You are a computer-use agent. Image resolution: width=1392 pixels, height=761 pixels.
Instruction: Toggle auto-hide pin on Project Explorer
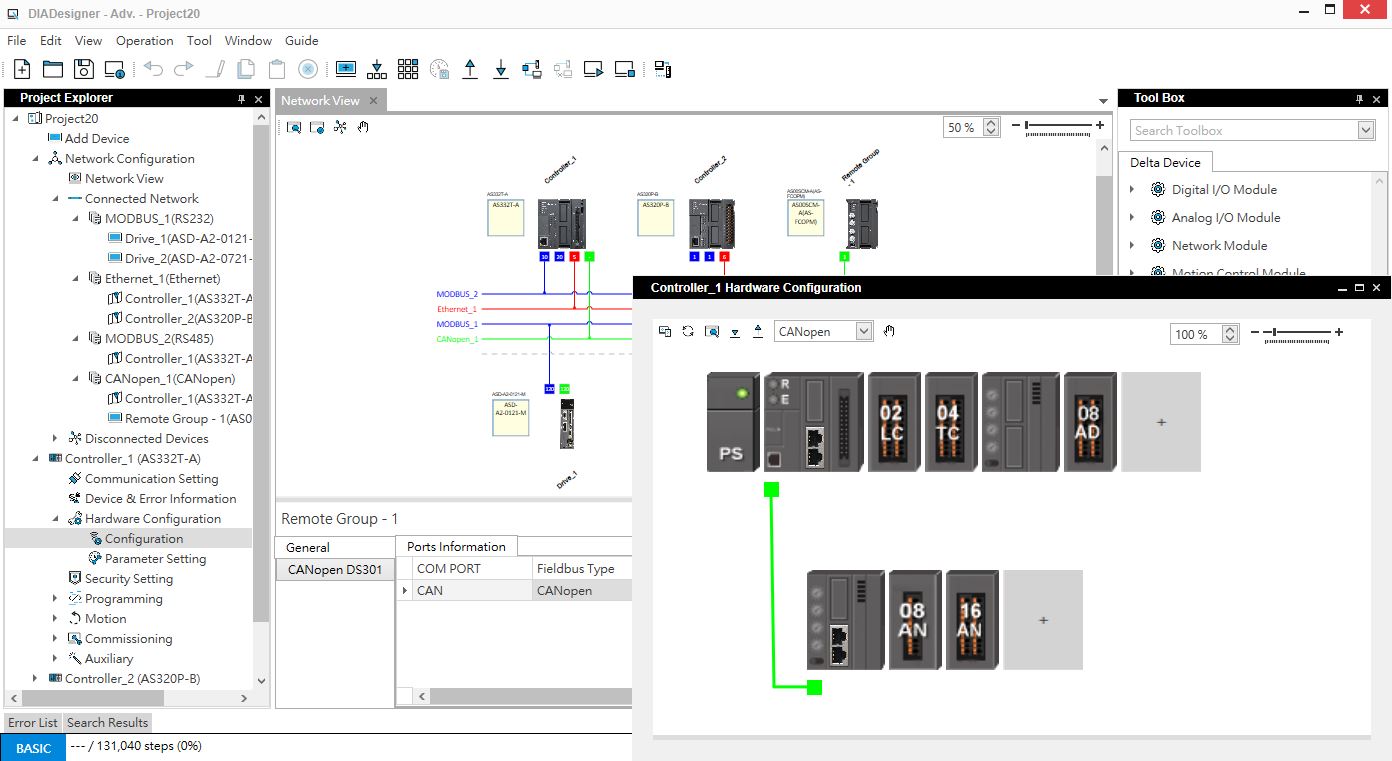[x=241, y=99]
